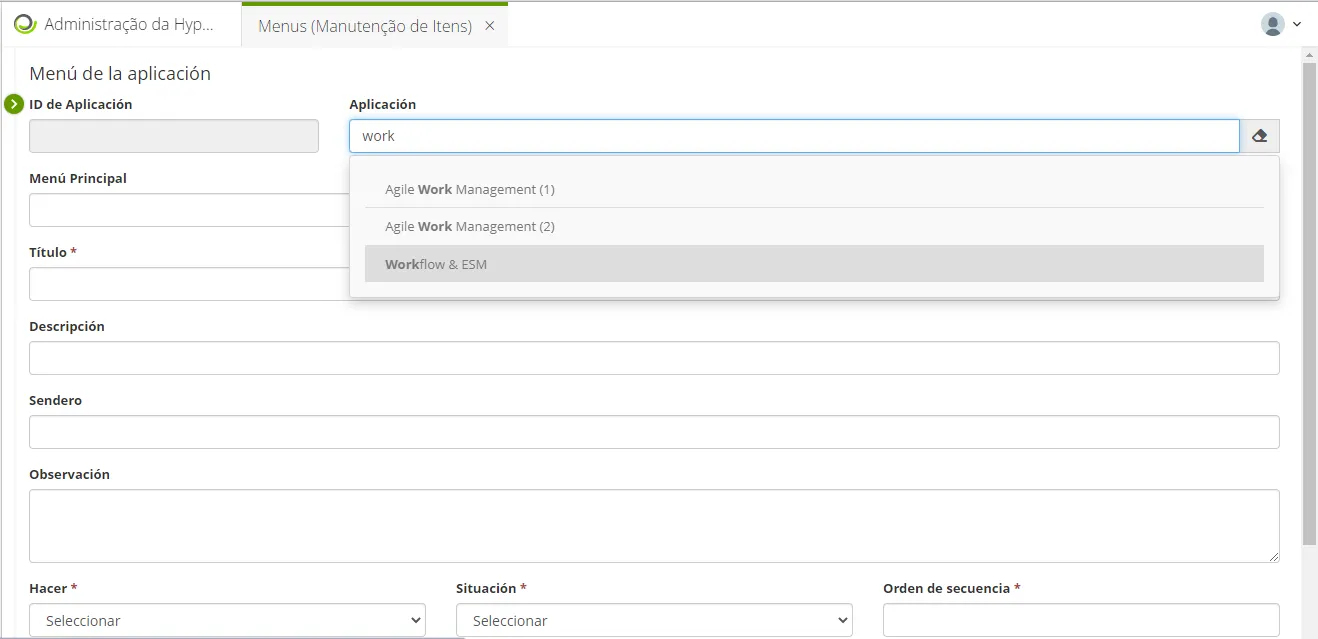Open the user avatar menu
The height and width of the screenshot is (639, 1318).
[x=1272, y=24]
